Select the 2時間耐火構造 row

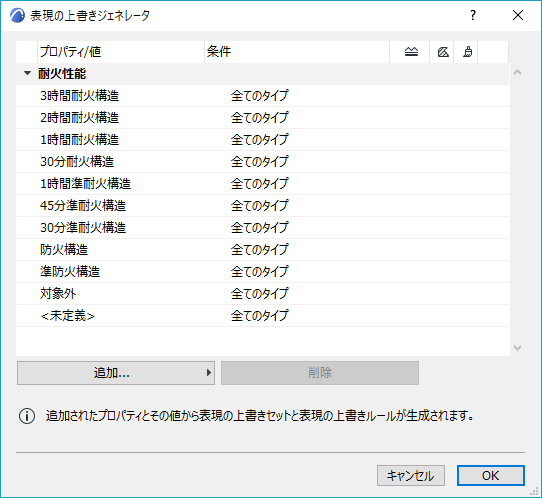point(262,118)
